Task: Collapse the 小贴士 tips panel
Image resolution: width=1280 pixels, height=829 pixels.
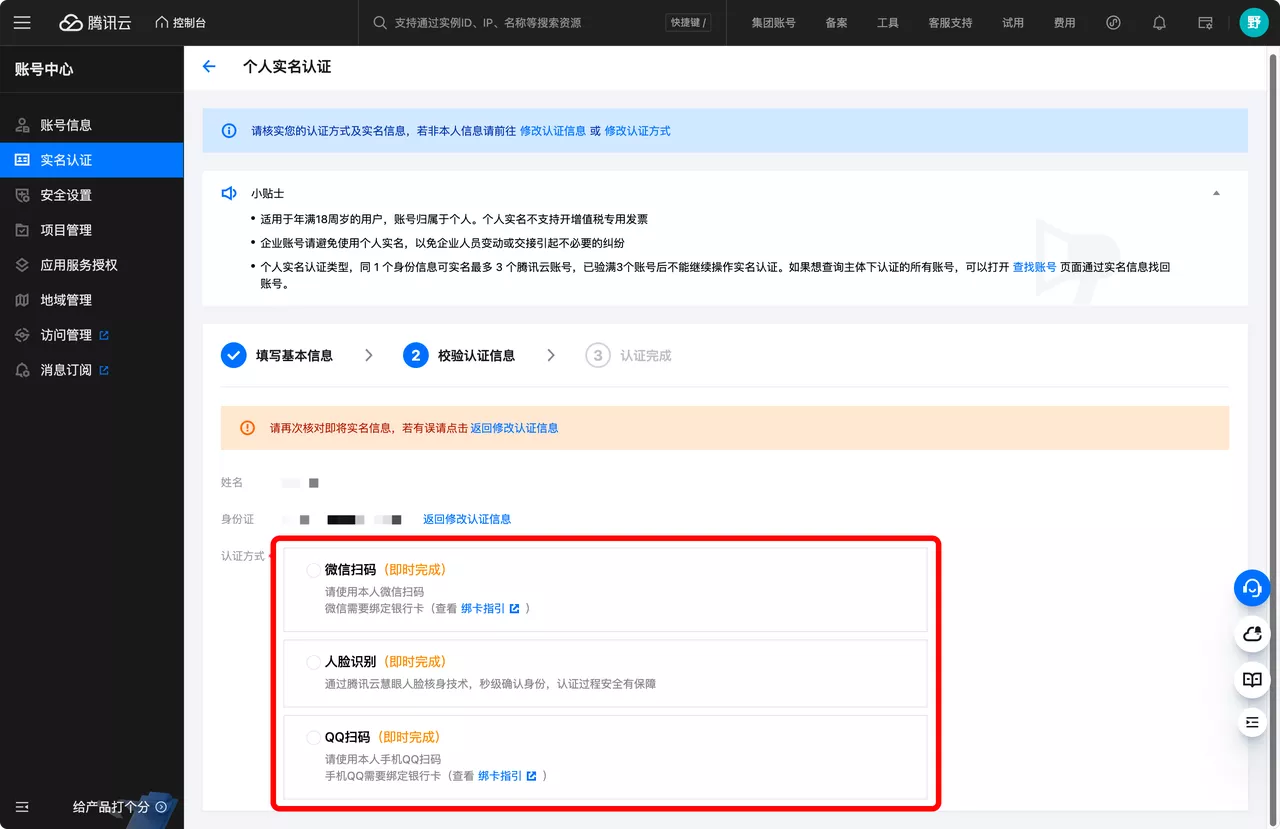Action: (1216, 191)
